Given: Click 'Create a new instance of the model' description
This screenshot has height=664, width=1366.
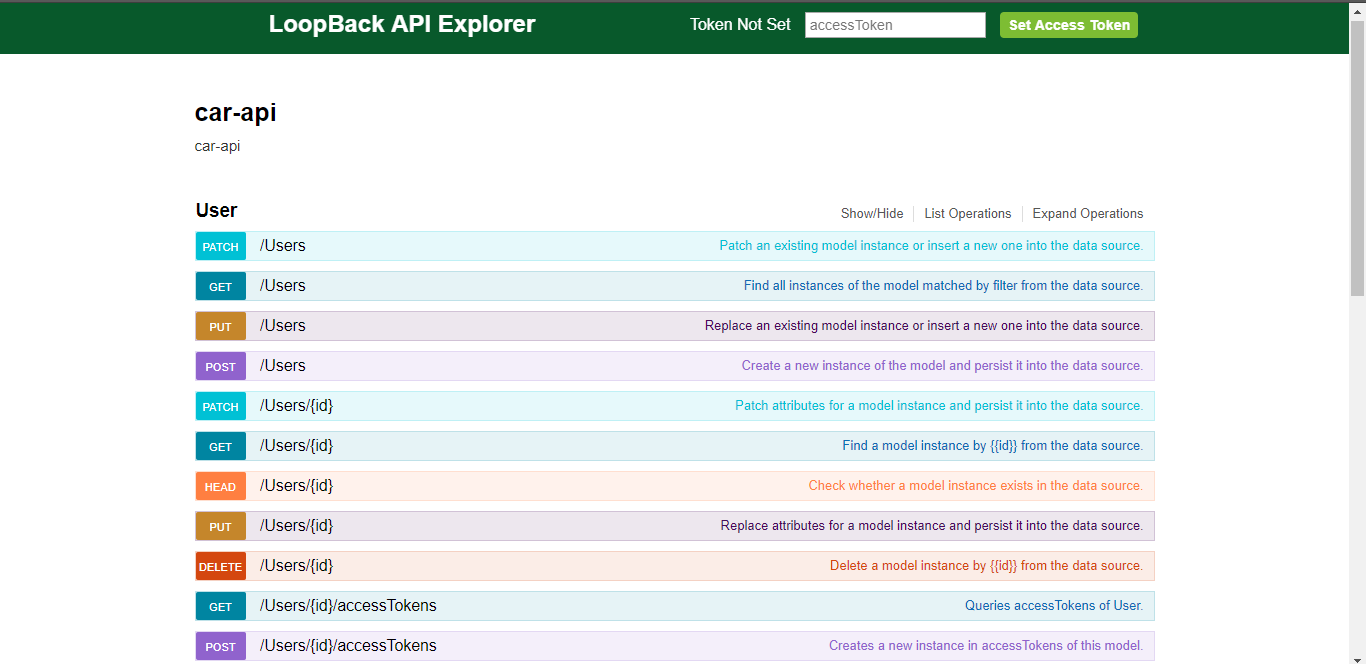Looking at the screenshot, I should pos(942,366).
